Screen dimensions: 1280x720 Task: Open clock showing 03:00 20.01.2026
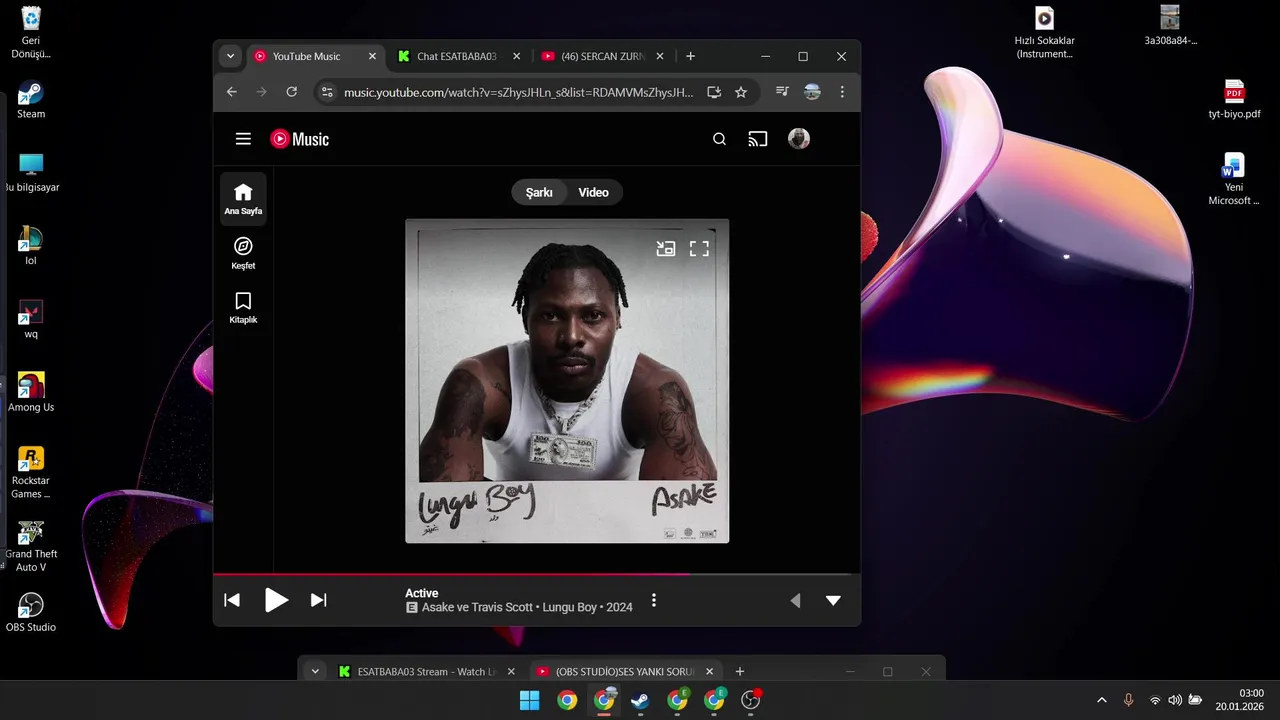click(1240, 700)
